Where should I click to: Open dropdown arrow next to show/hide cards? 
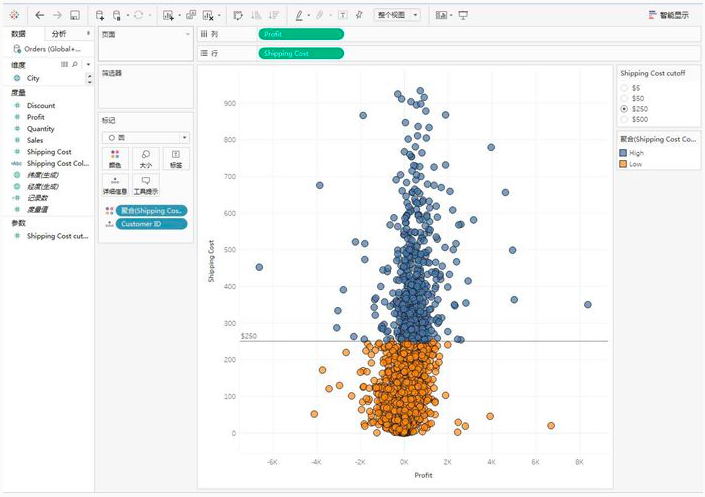(x=451, y=15)
